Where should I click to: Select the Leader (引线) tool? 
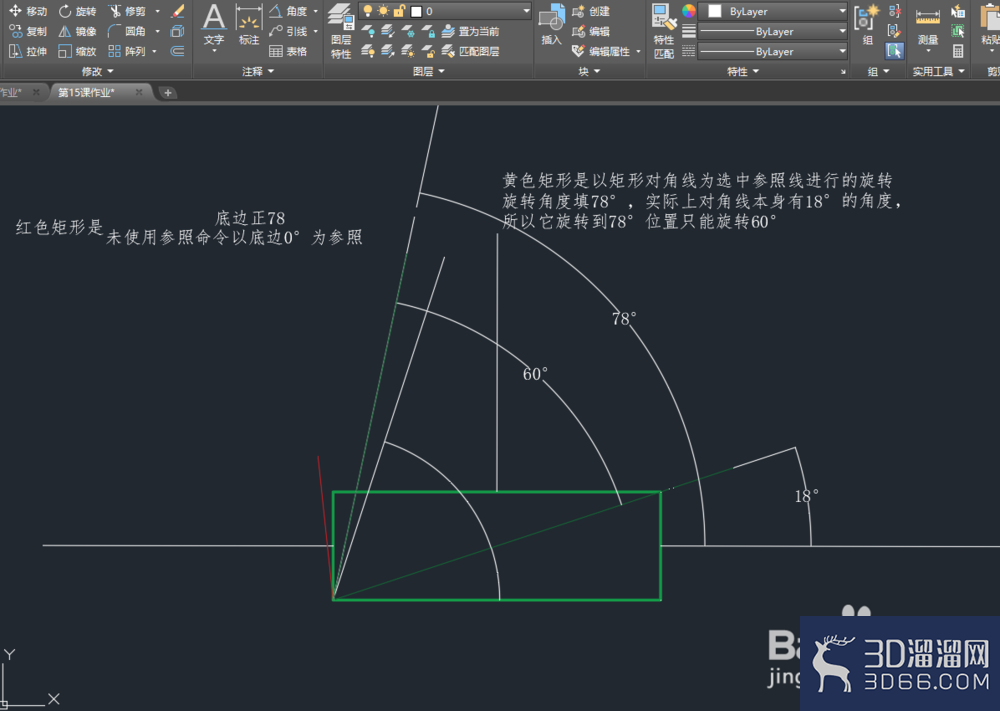(x=288, y=31)
